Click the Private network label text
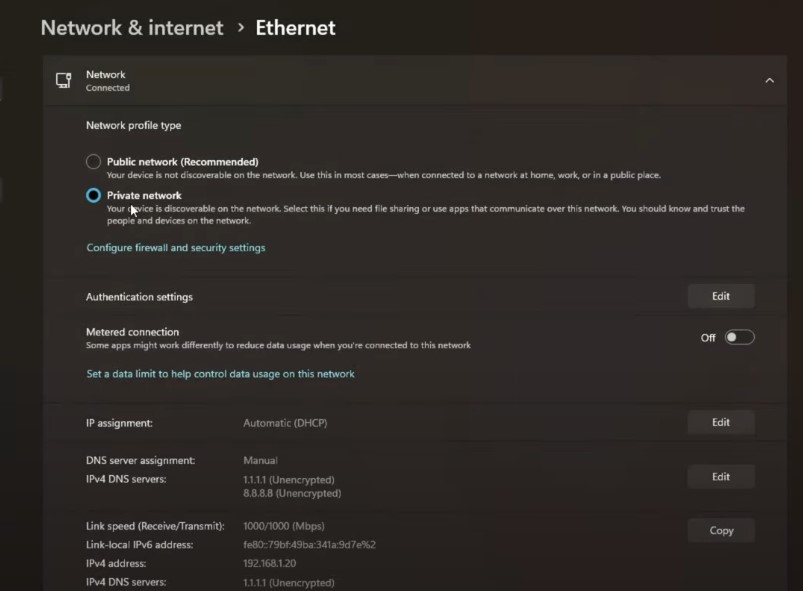Viewport: 803px width, 591px height. (x=144, y=195)
